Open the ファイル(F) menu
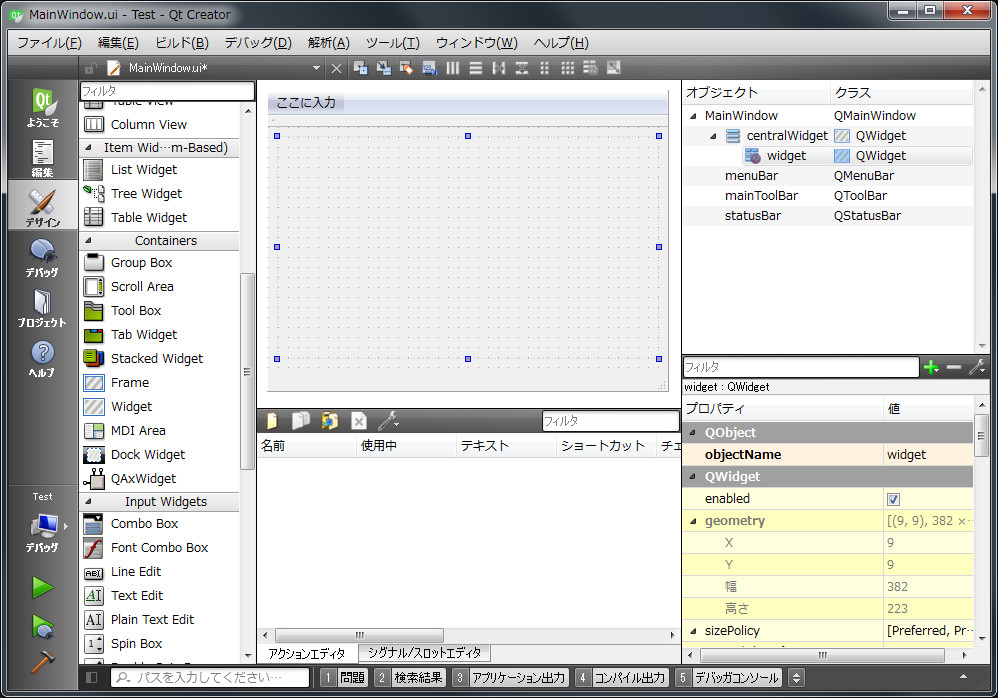 click(x=49, y=43)
